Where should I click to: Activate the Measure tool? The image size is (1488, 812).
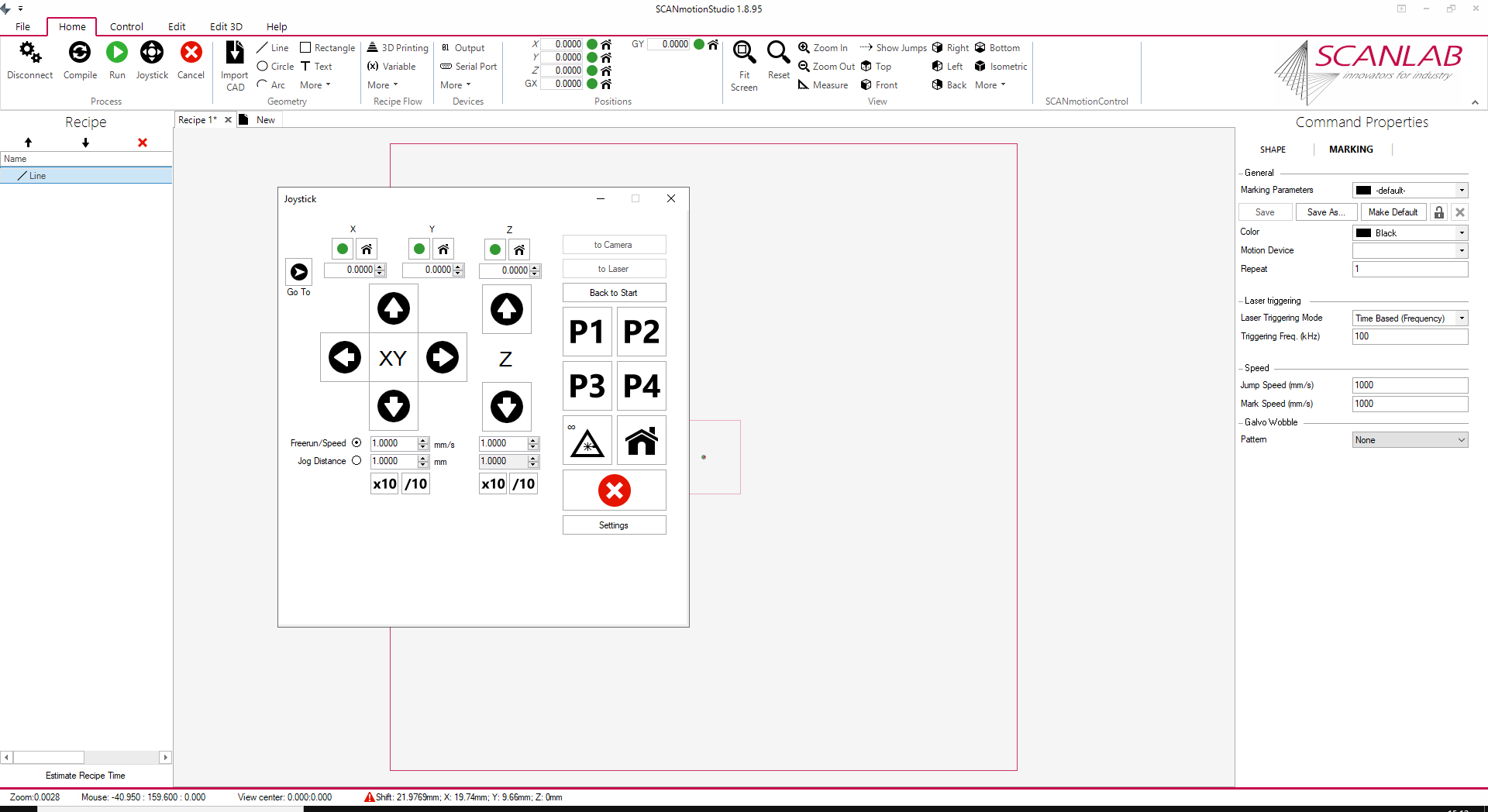pyautogui.click(x=823, y=85)
